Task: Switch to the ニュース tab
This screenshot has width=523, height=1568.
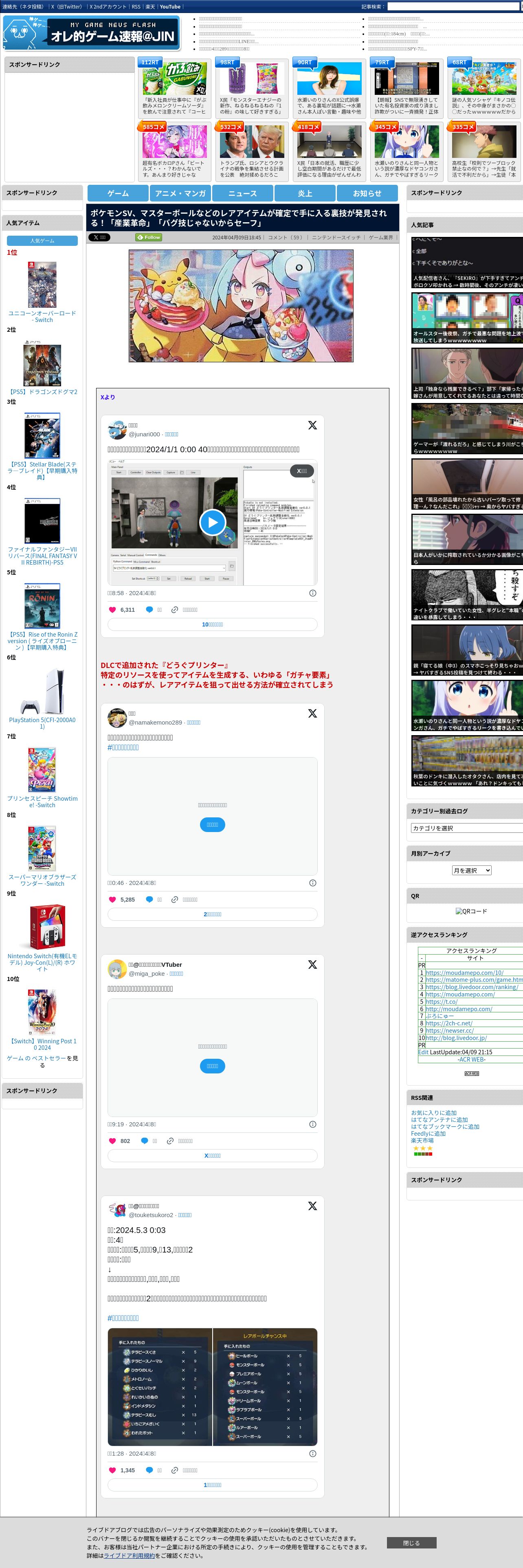Action: (x=242, y=193)
